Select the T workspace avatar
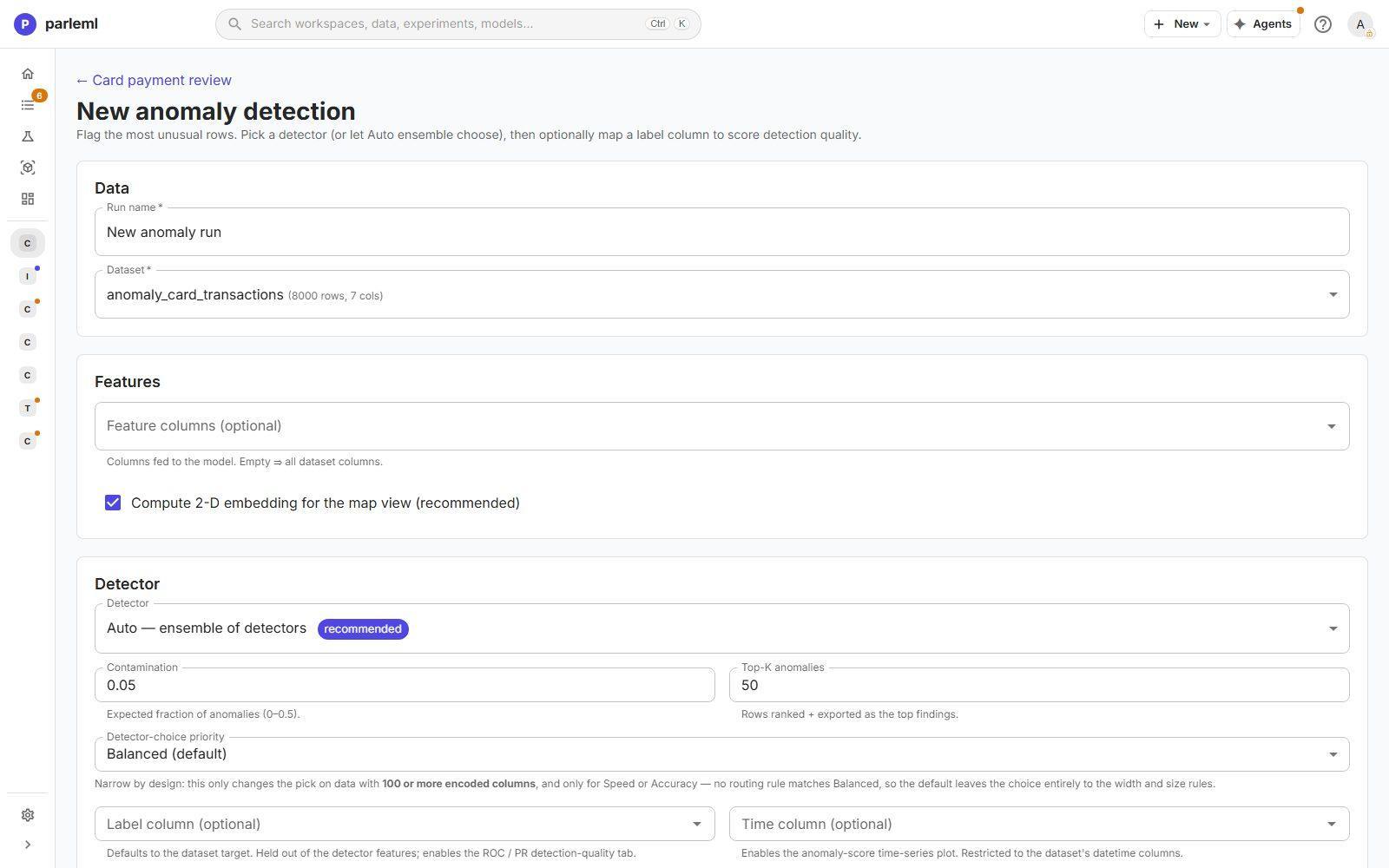This screenshot has width=1389, height=868. [28, 408]
